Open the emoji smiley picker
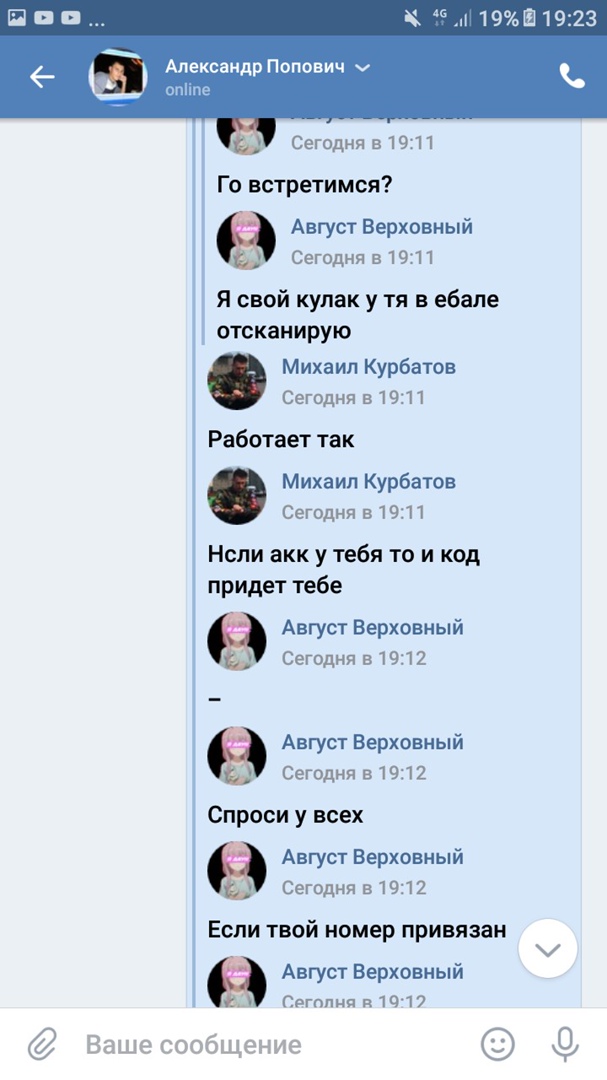The height and width of the screenshot is (1080, 607). (x=497, y=1044)
